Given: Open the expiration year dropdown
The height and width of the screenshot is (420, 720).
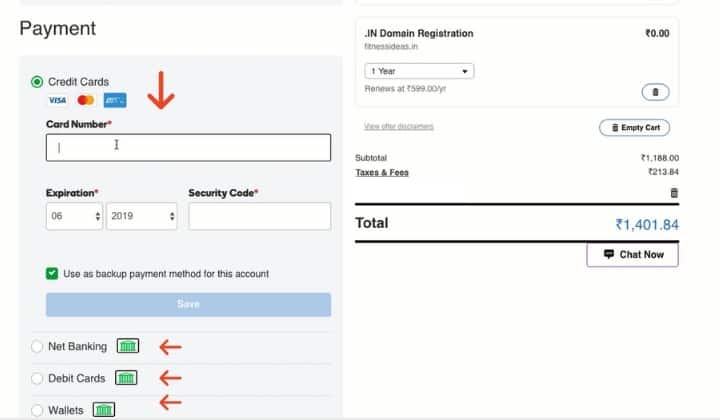Looking at the screenshot, I should 143,216.
